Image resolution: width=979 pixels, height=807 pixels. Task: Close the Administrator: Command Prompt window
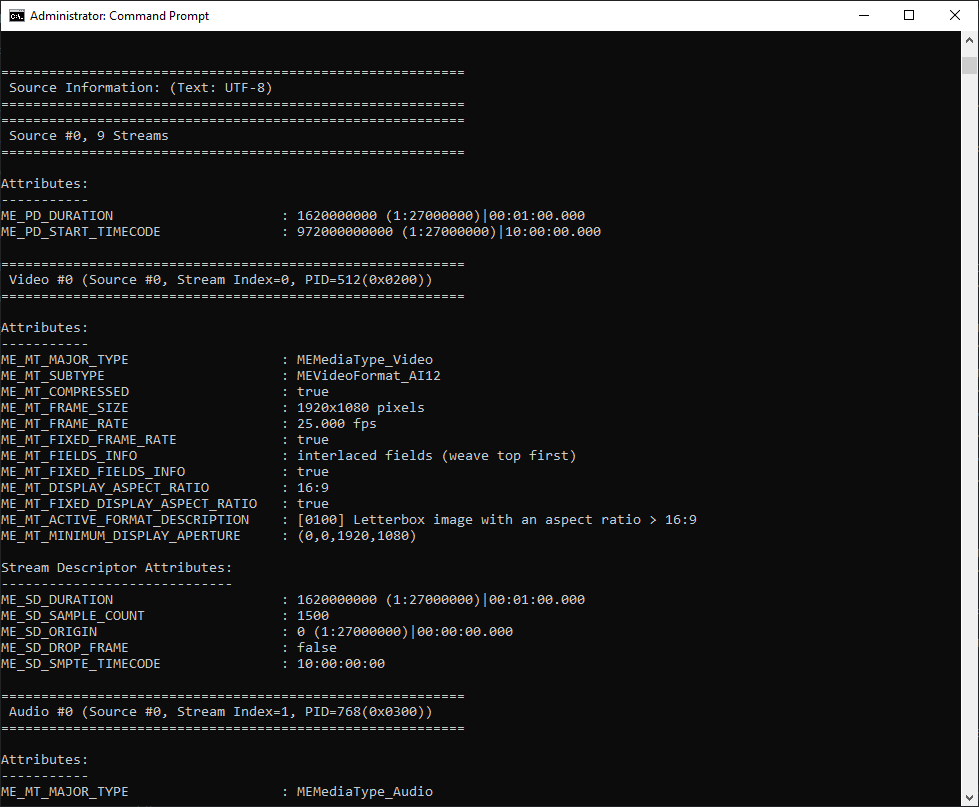click(955, 16)
